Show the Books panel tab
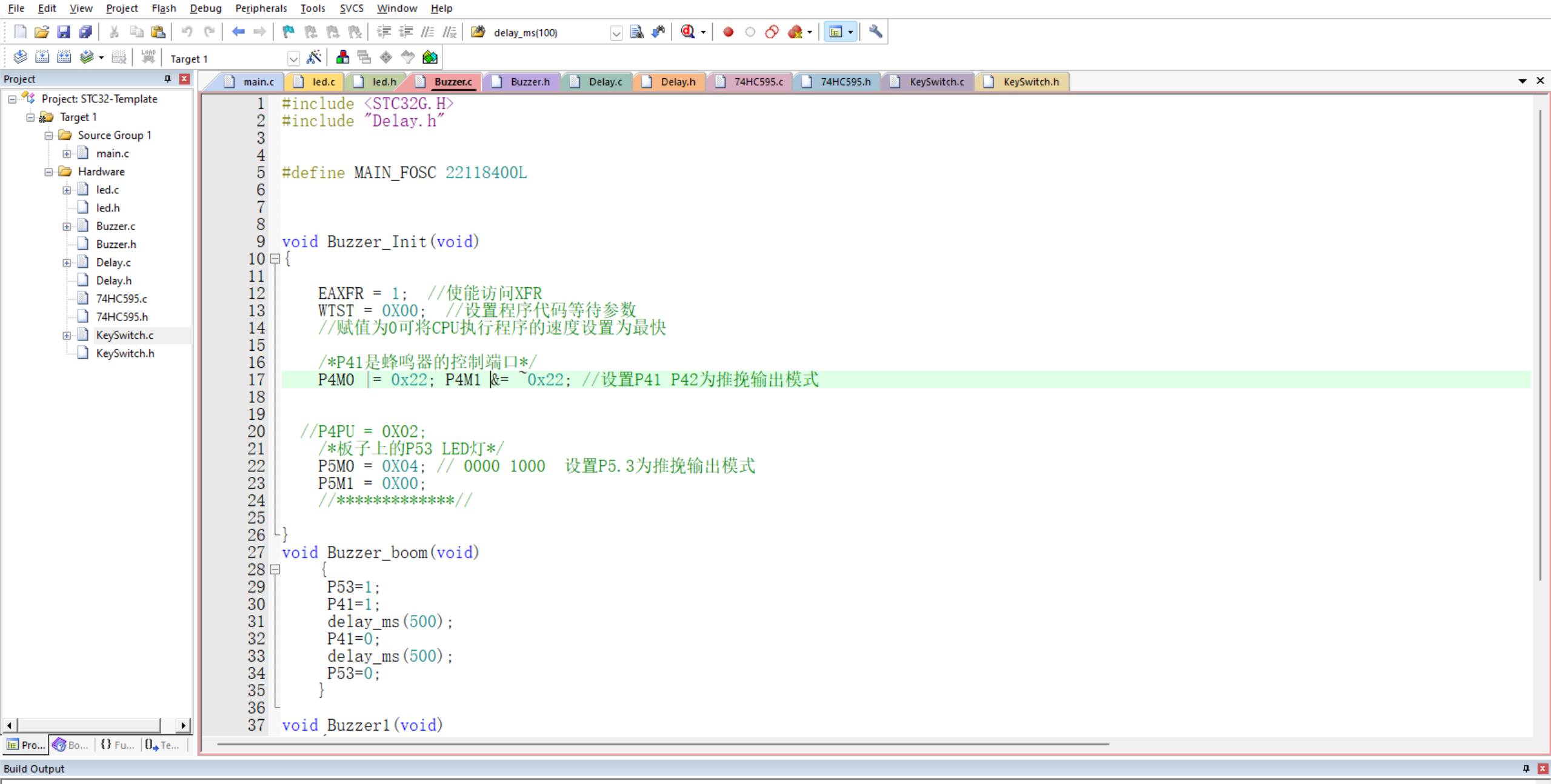 70,745
